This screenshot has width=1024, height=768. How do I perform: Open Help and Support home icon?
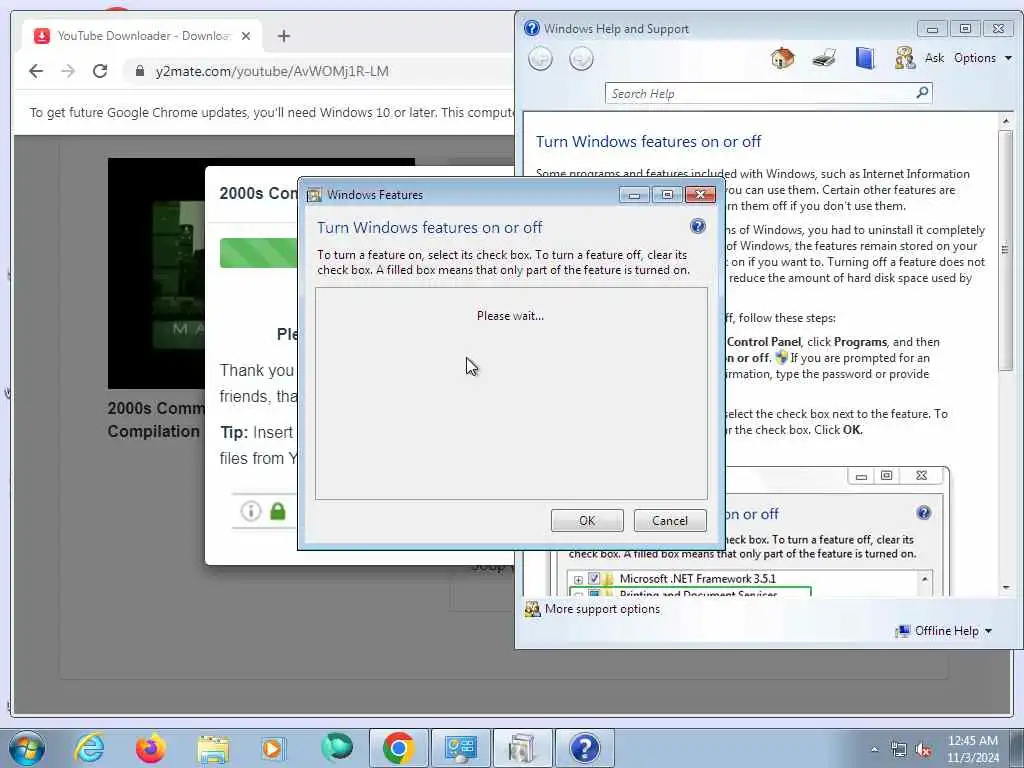[782, 58]
